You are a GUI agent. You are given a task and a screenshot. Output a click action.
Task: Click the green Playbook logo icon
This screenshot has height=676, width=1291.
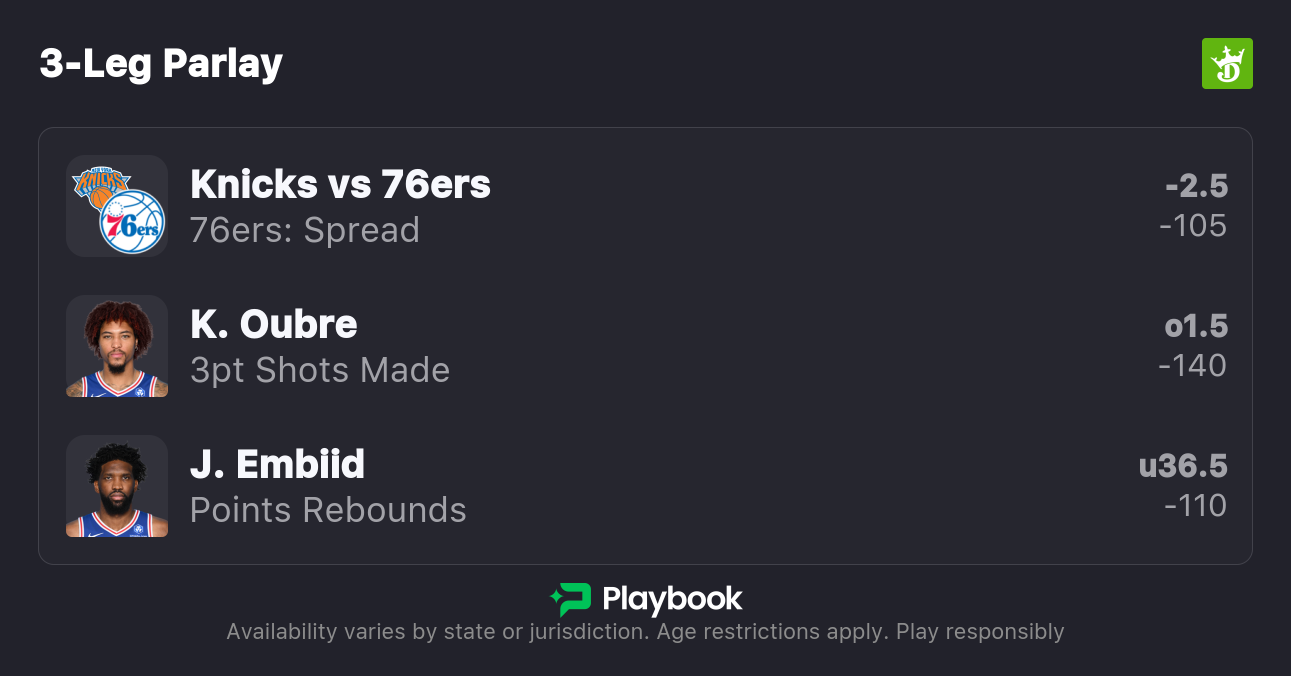pos(570,599)
